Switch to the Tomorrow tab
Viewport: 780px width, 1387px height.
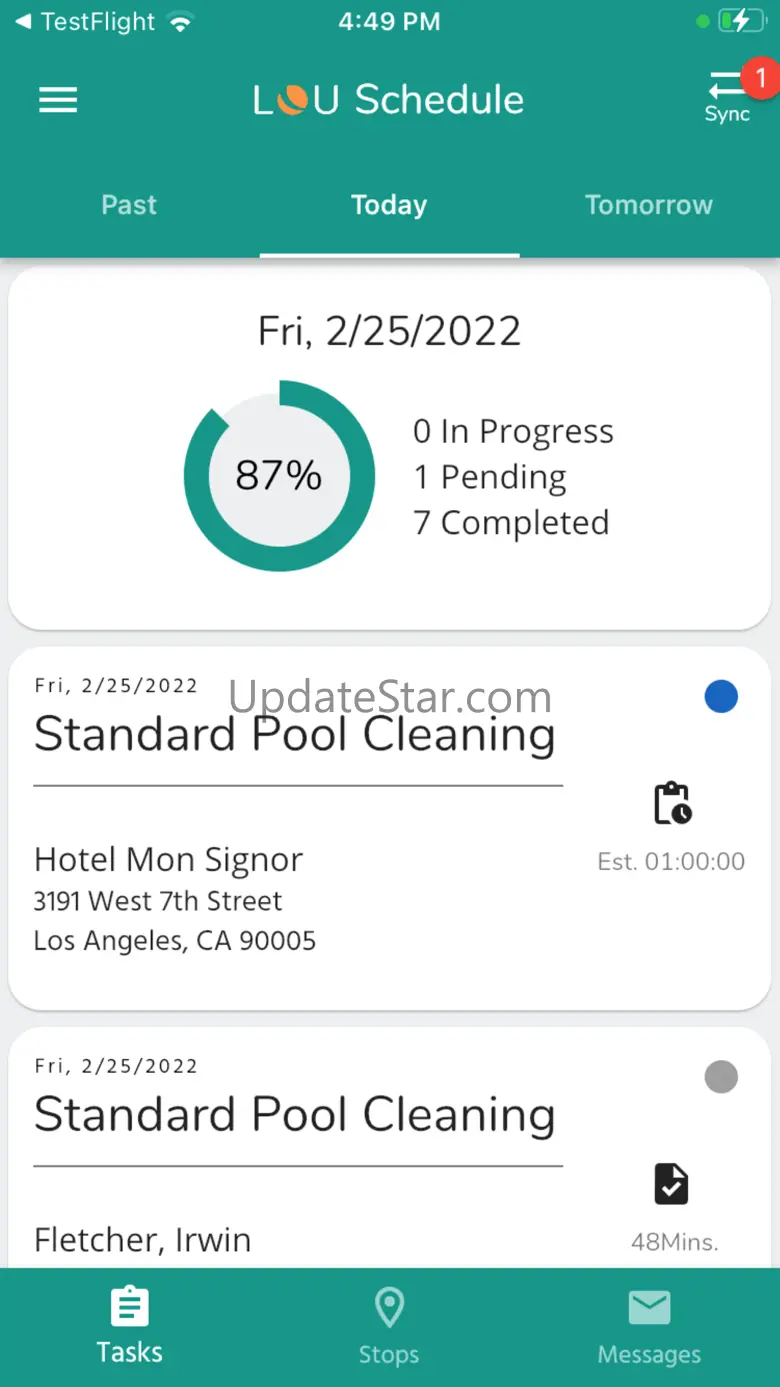(x=648, y=205)
